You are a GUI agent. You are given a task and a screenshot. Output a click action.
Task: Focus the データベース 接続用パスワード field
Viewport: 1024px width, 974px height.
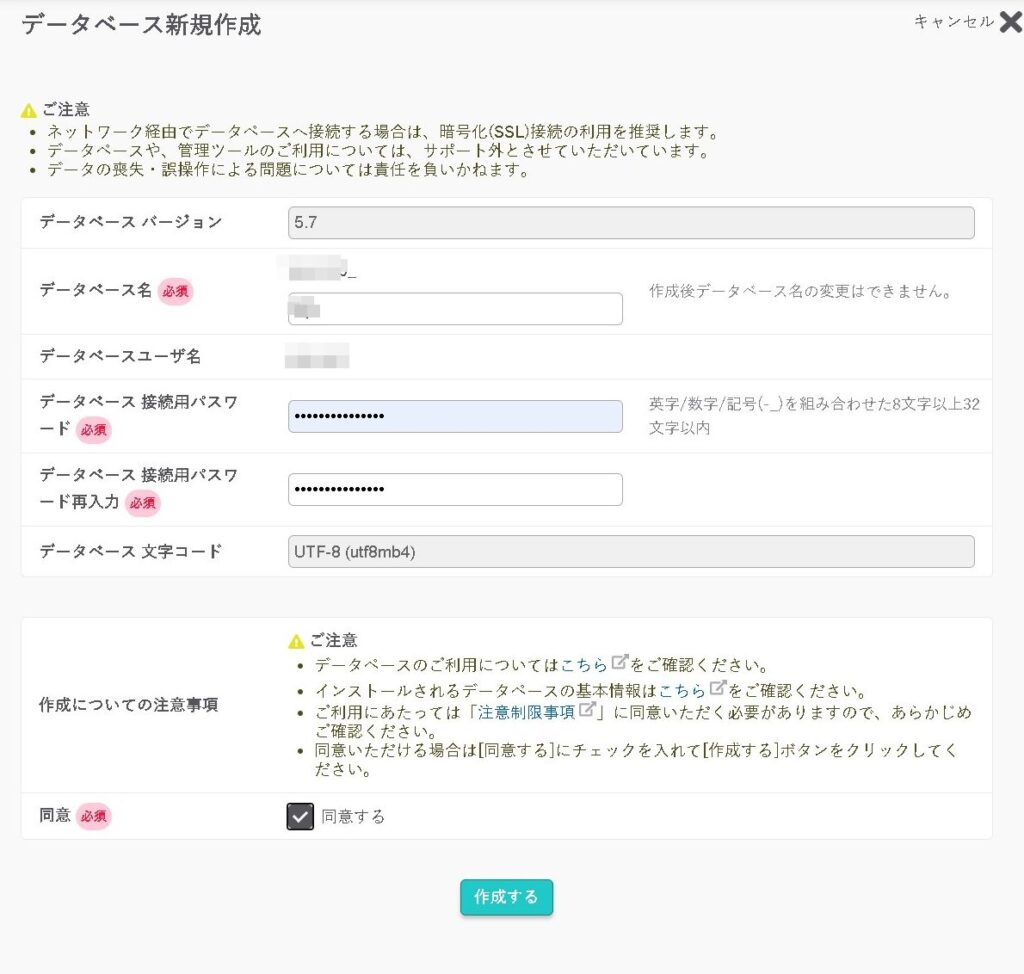click(x=455, y=416)
